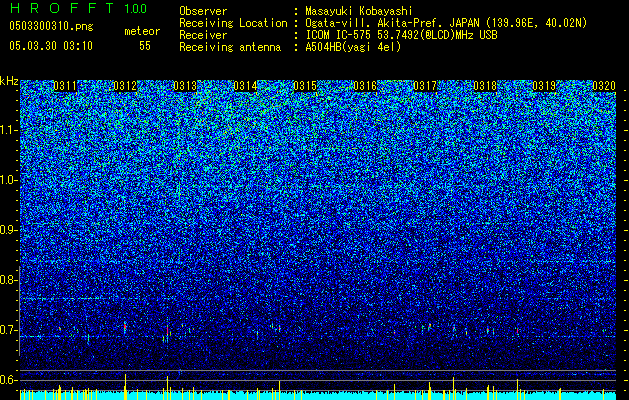
Task: Click the 0318 time marker
Action: [485, 86]
